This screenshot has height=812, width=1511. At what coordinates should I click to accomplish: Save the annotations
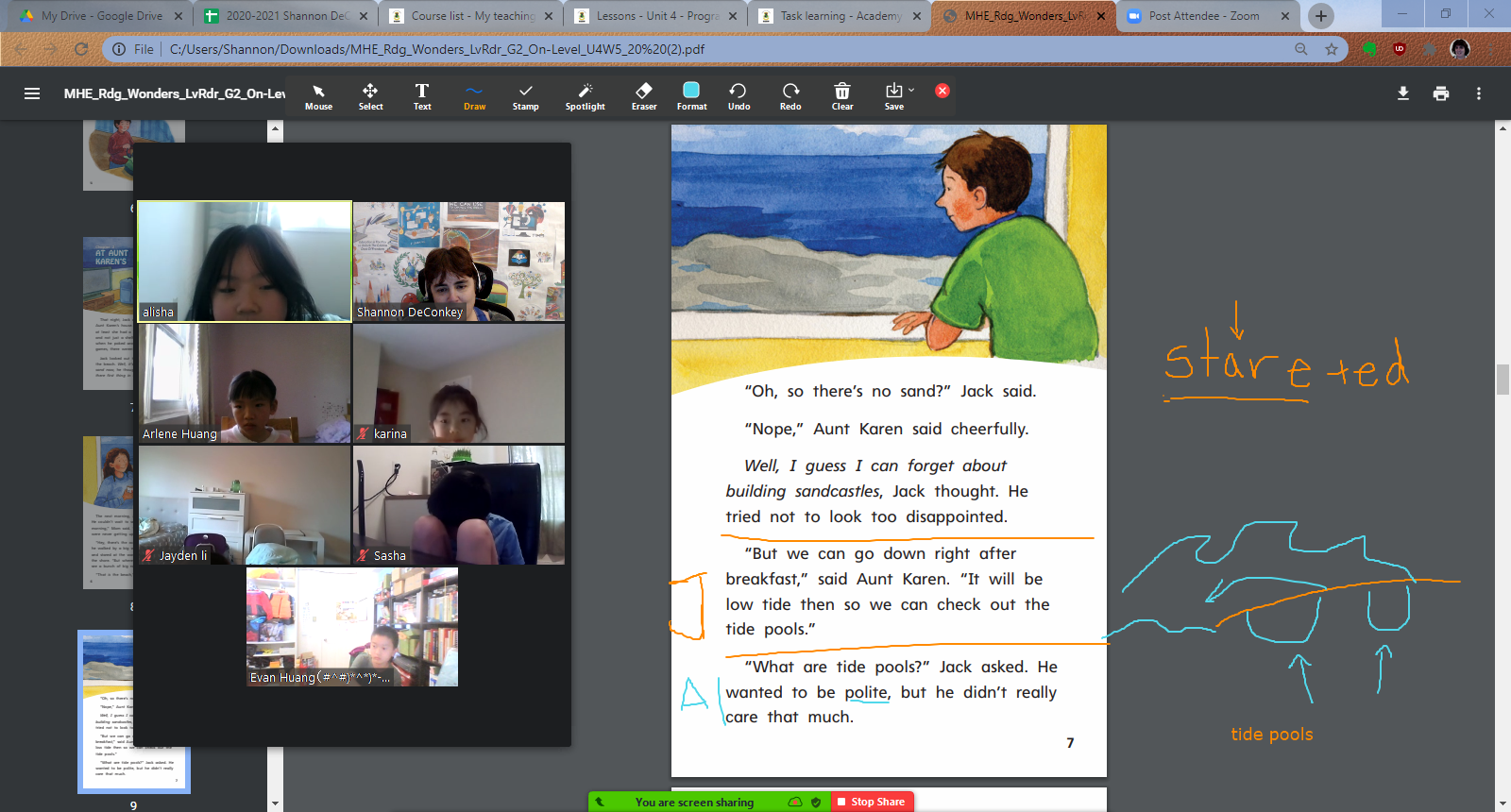coord(893,96)
